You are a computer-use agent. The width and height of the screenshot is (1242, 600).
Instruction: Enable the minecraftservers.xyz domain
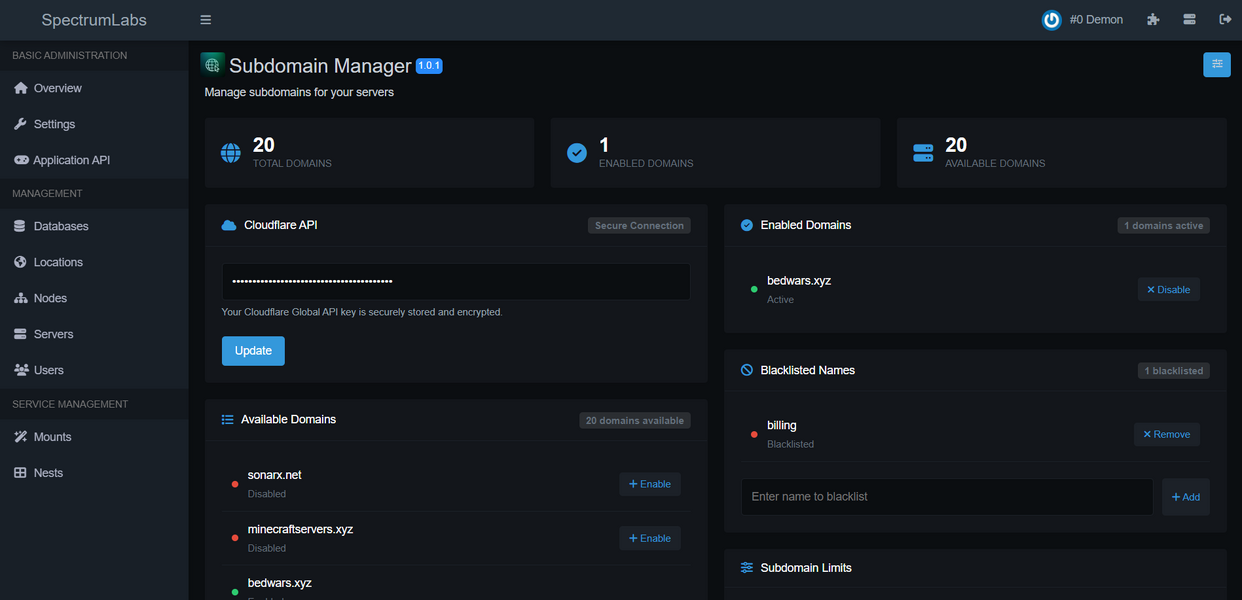point(650,538)
